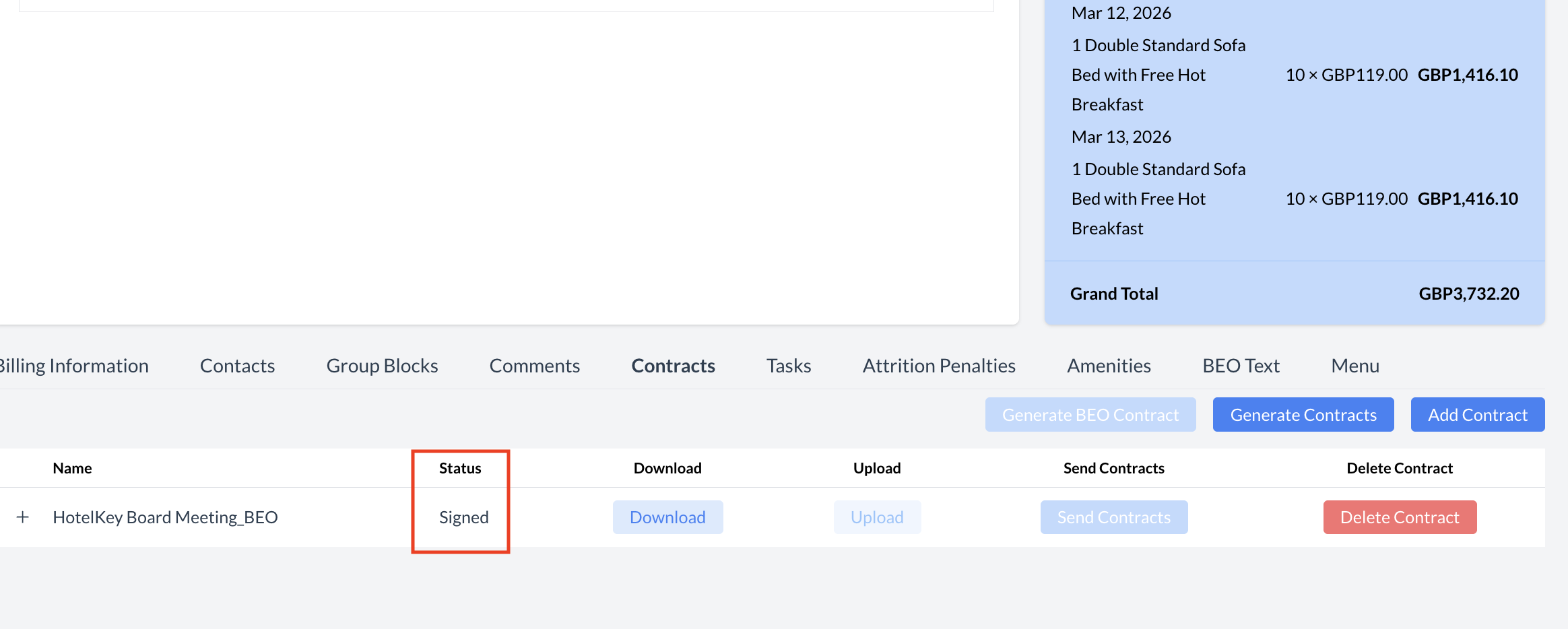Delete the HotelKey Board Meeting_BEO contract

tap(1399, 517)
